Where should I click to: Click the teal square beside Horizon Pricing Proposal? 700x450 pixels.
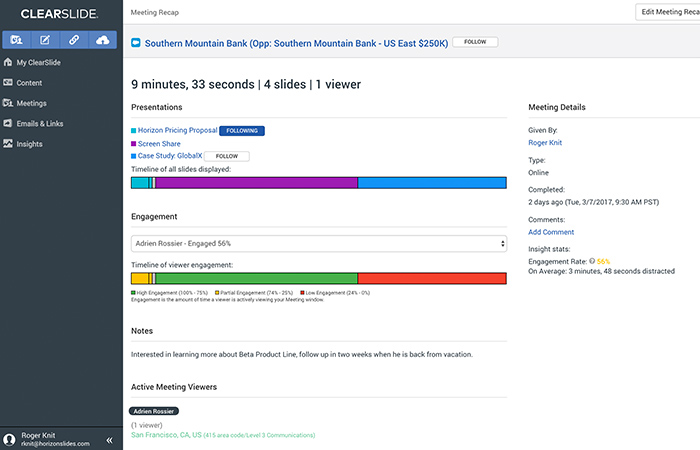[133, 130]
